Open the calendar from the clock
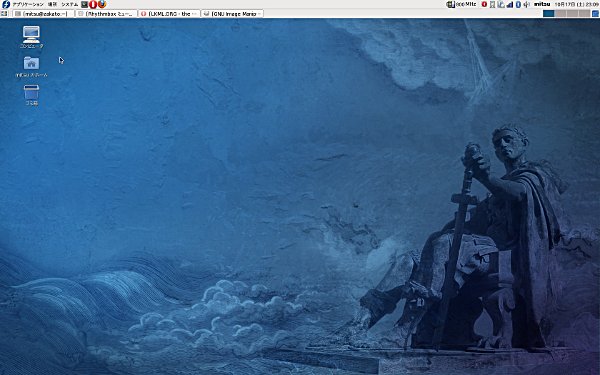Viewport: 600px width, 375px height. (577, 4)
